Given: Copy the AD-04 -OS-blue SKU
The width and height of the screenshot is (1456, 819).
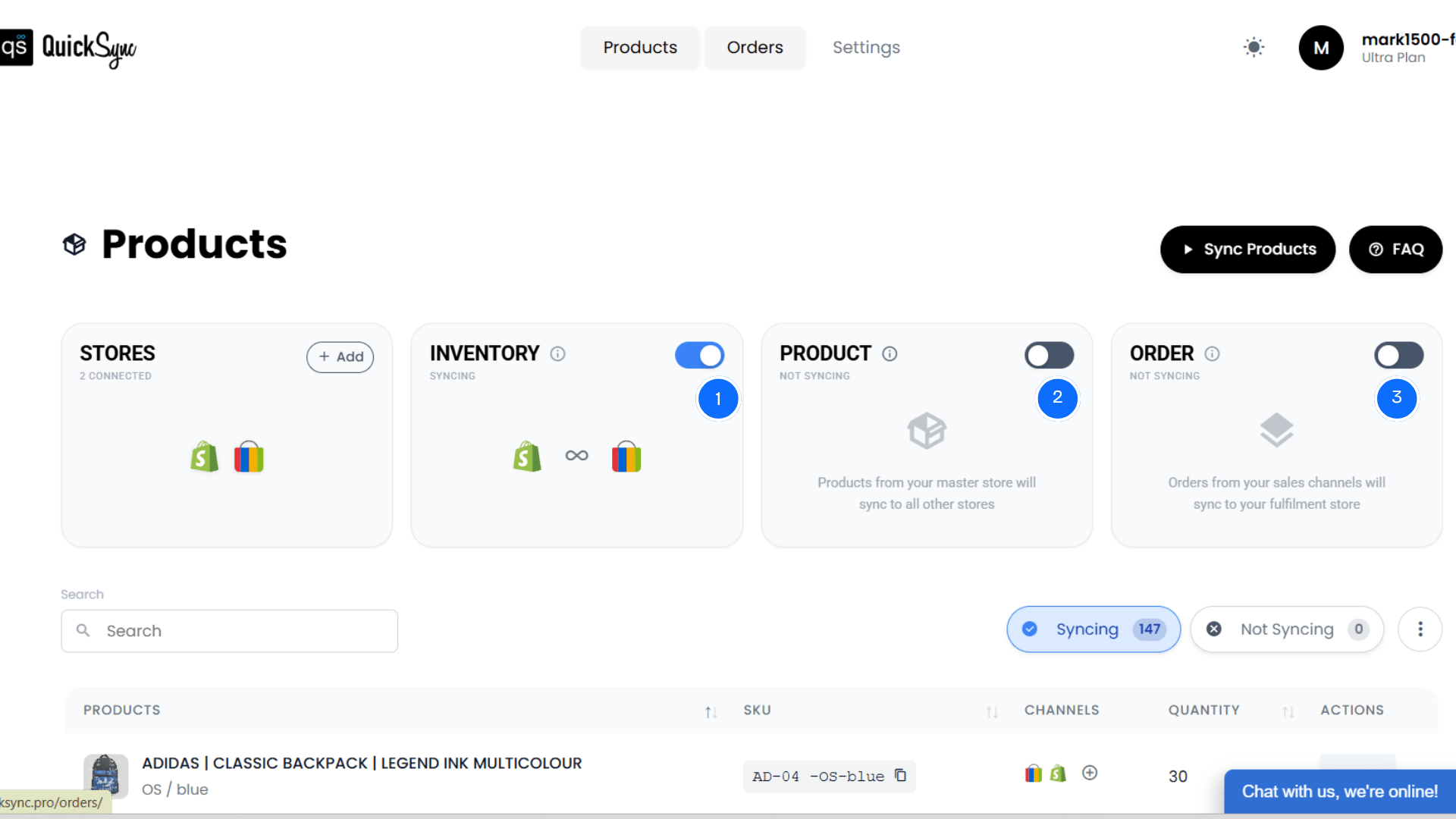Looking at the screenshot, I should click(x=900, y=775).
